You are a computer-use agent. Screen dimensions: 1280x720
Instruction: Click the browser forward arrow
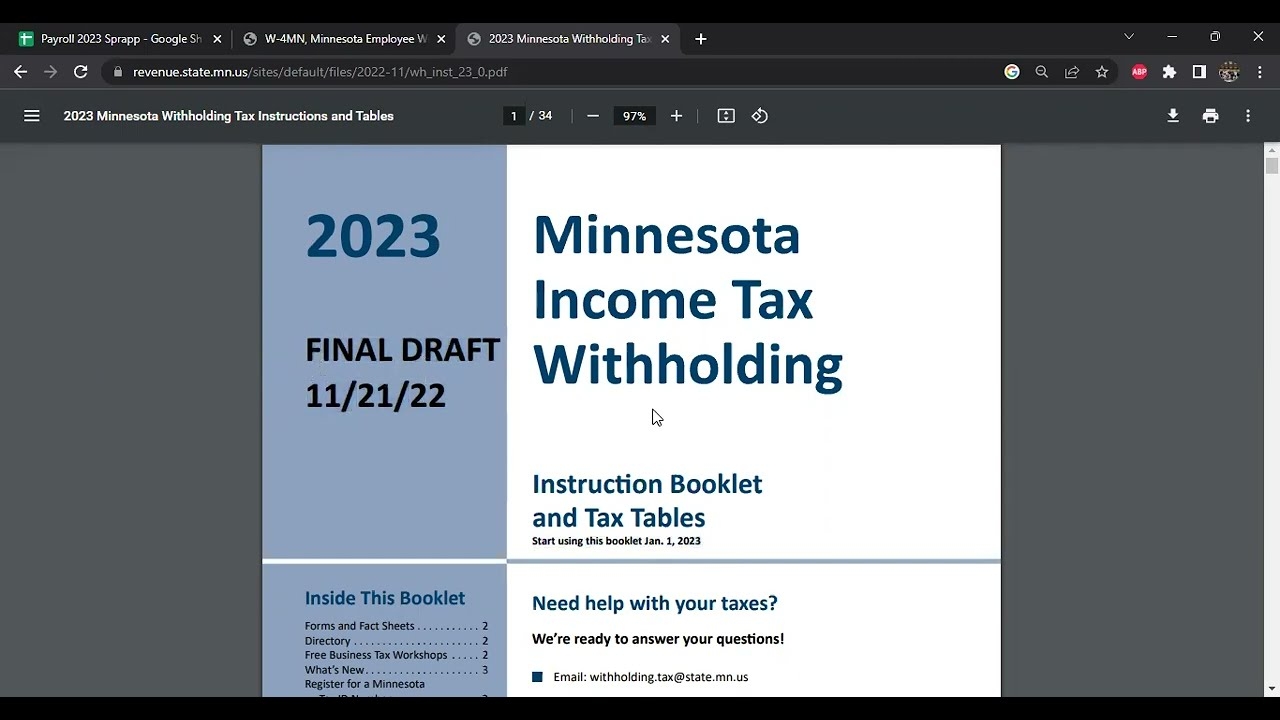(51, 72)
